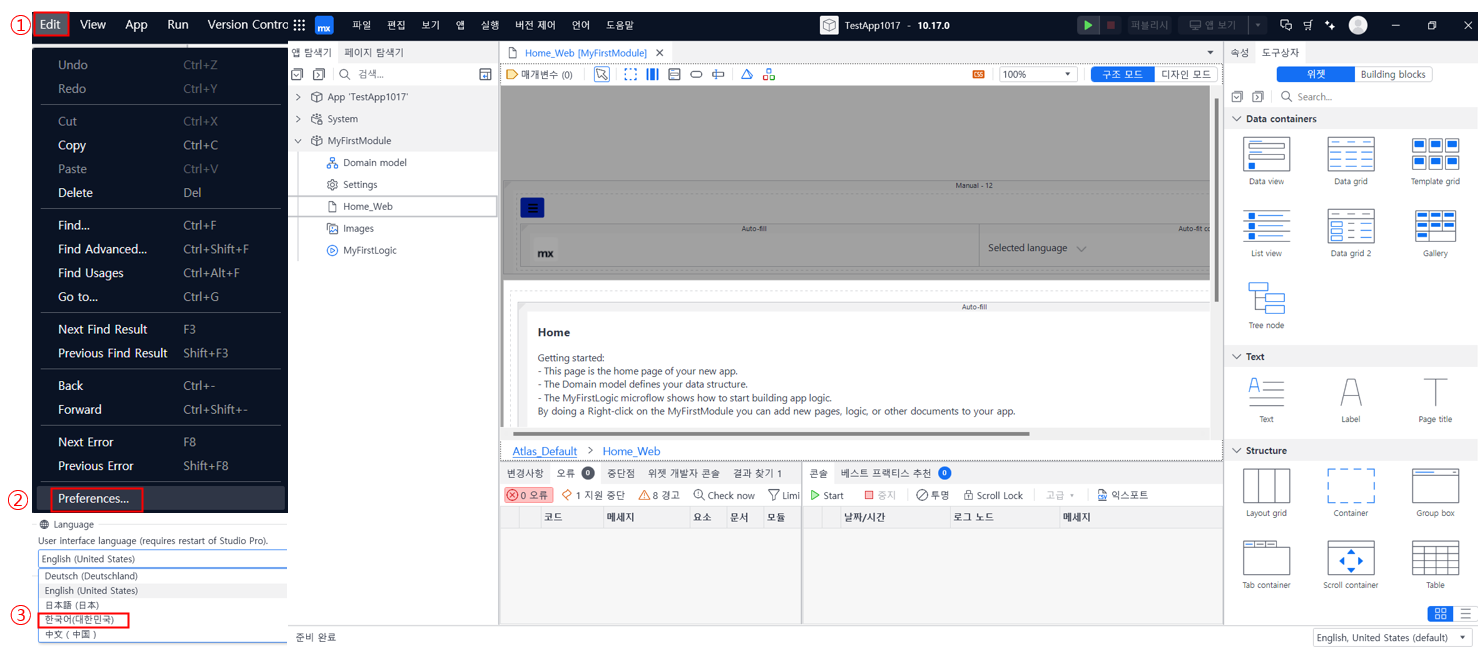Image resolution: width=1478 pixels, height=654 pixels.
Task: Switch the editor to 디자인 모드
Action: 1186,74
